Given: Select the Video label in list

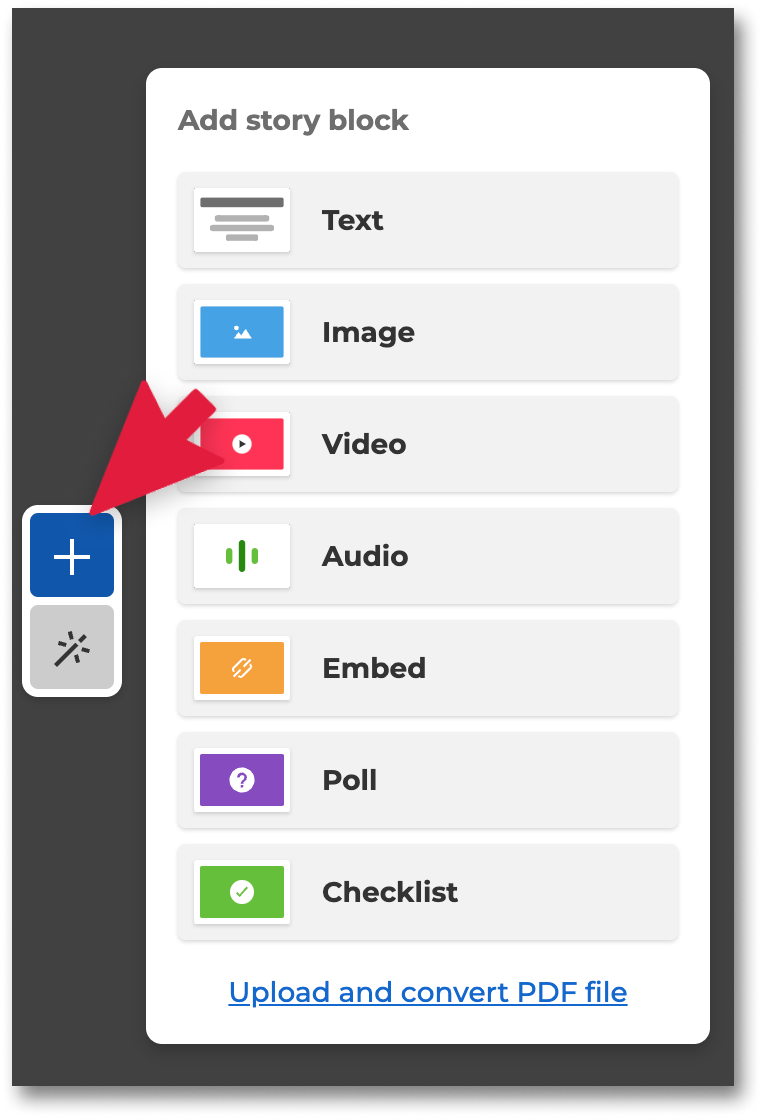Looking at the screenshot, I should [364, 444].
